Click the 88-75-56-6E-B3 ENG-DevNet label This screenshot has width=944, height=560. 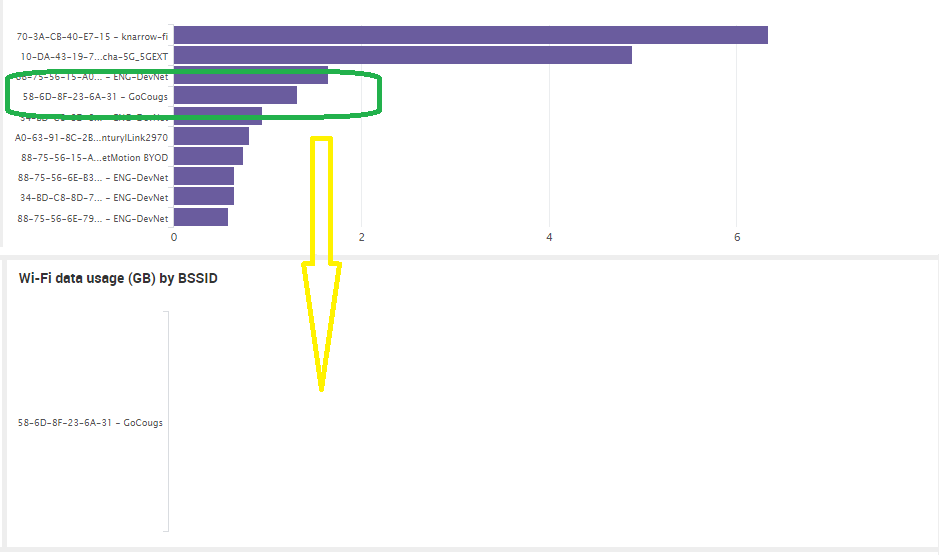tap(93, 178)
